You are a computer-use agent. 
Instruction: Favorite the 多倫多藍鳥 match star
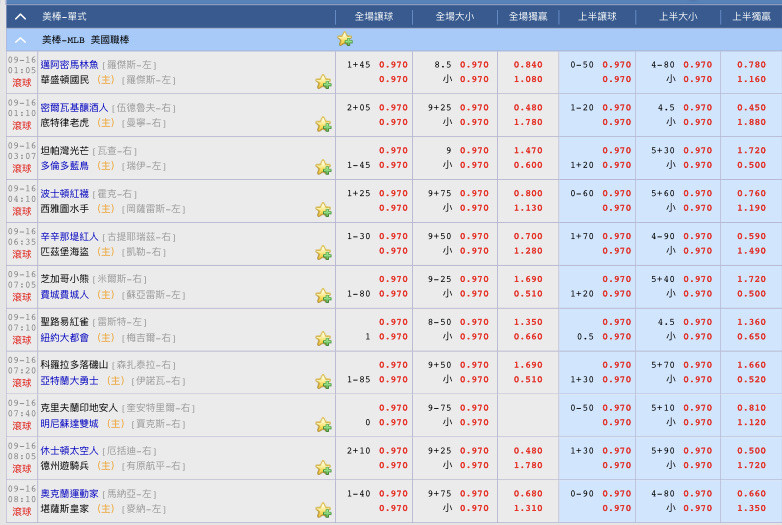(323, 167)
